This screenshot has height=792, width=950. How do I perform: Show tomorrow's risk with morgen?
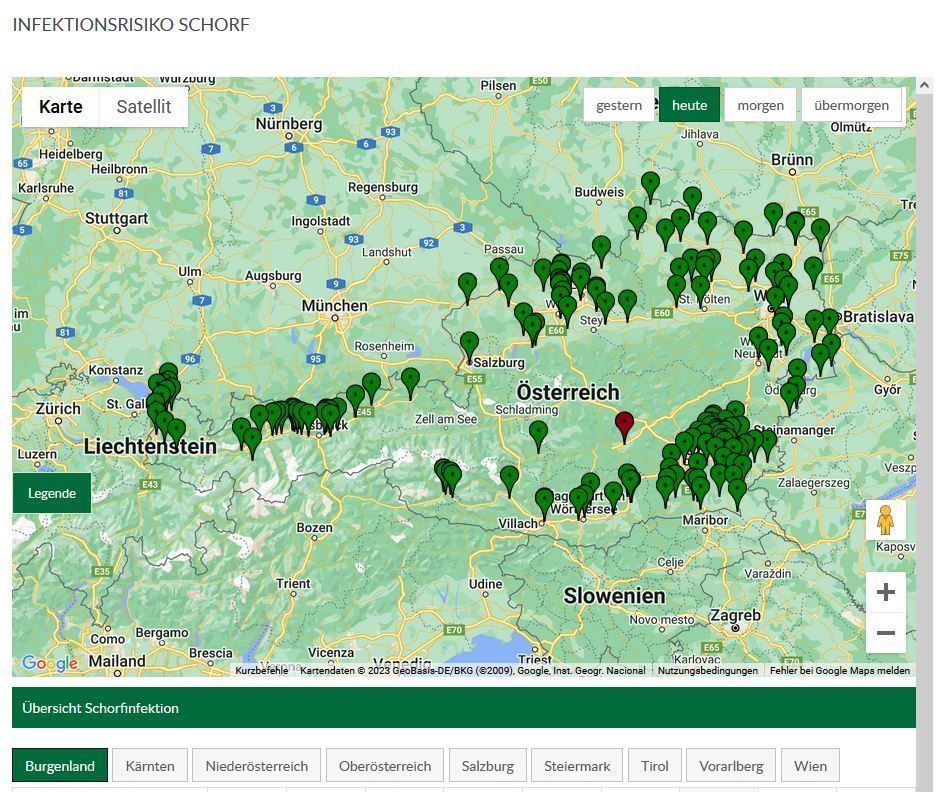pyautogui.click(x=760, y=105)
